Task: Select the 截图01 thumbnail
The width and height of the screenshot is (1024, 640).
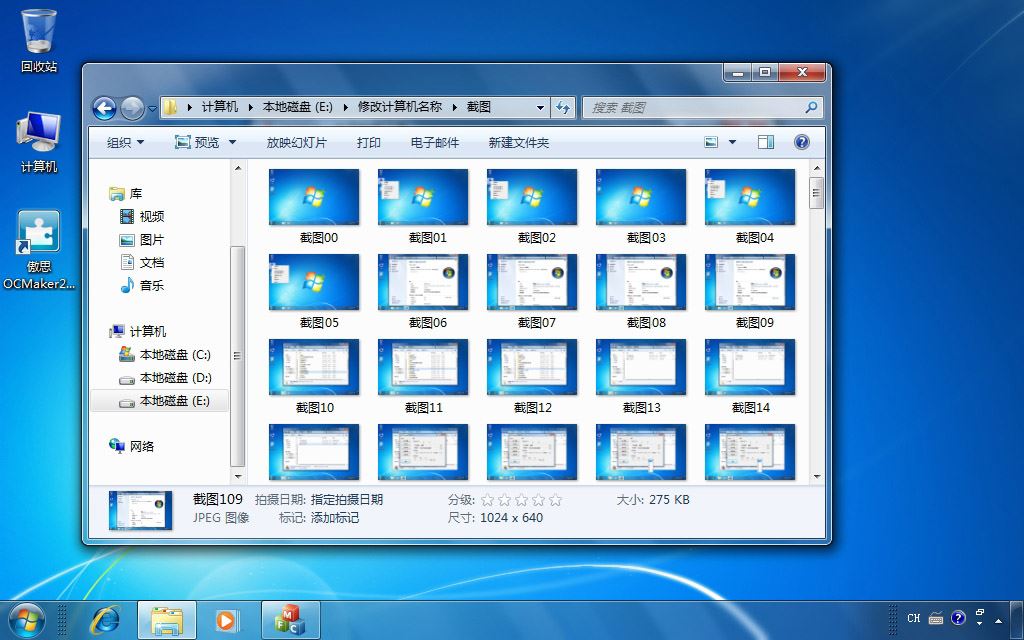Action: tap(423, 197)
